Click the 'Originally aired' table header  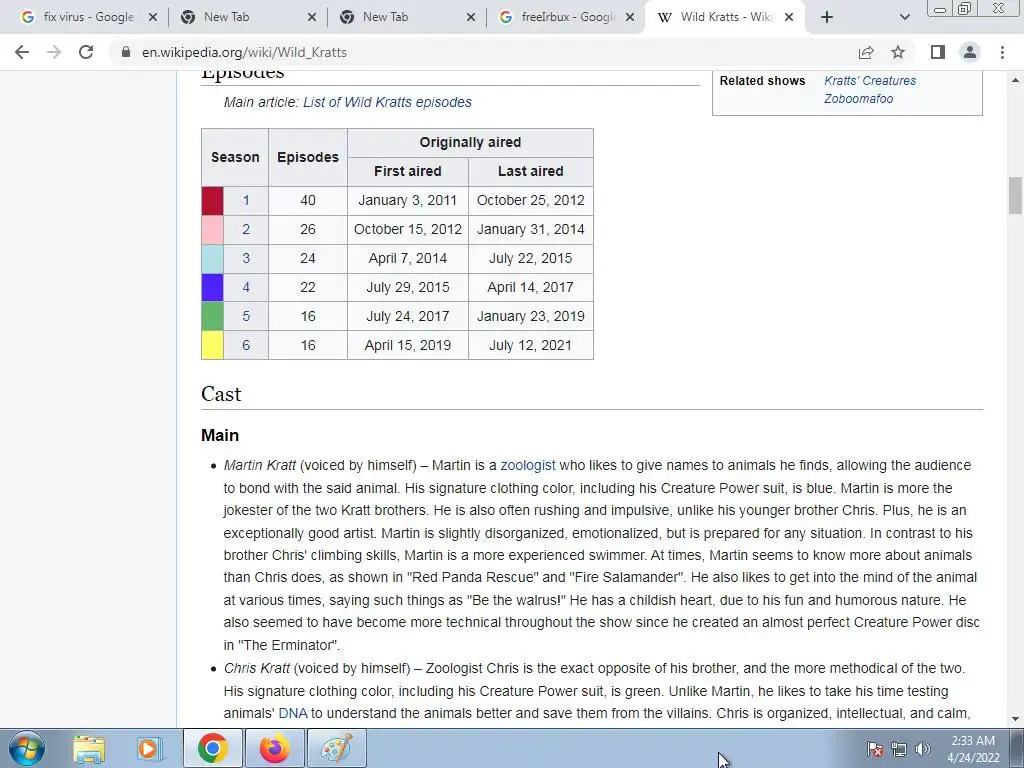470,142
